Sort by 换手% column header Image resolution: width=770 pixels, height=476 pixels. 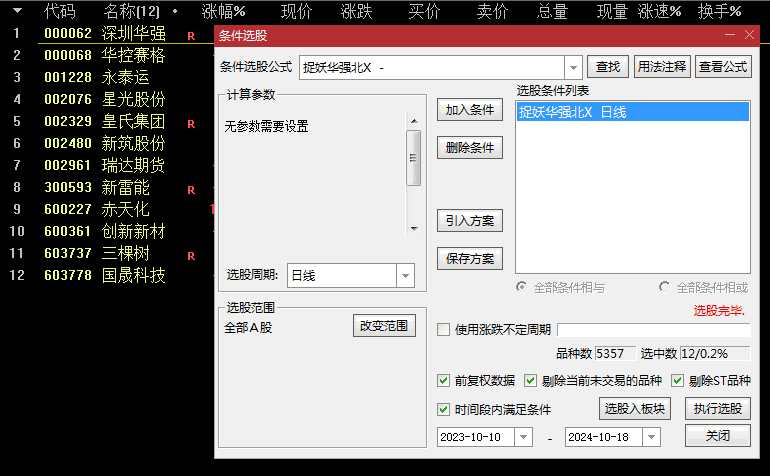click(x=719, y=11)
